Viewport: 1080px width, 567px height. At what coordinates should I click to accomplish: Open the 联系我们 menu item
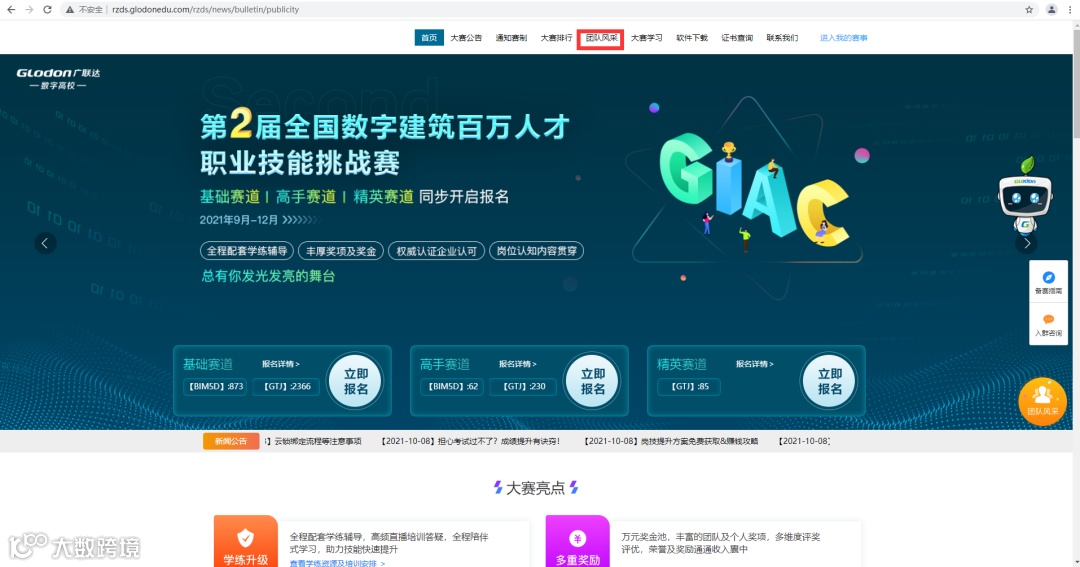[x=782, y=38]
